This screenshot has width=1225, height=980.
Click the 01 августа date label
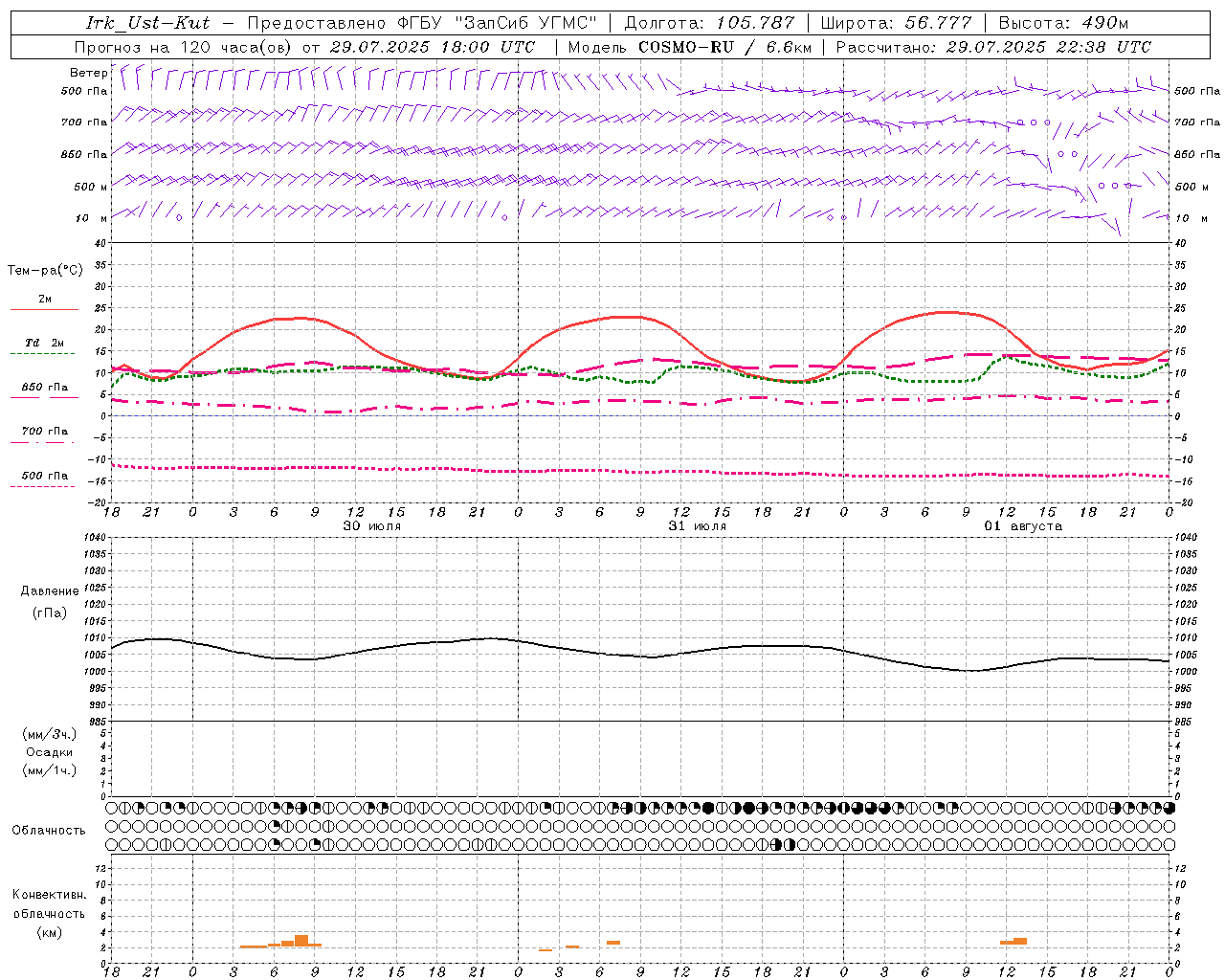click(1023, 526)
